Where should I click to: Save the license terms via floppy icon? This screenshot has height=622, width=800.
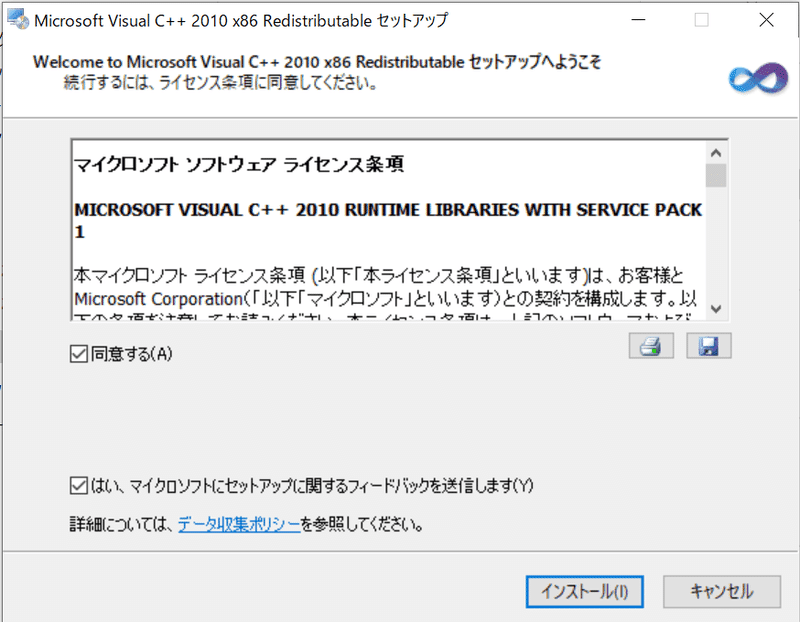(709, 346)
